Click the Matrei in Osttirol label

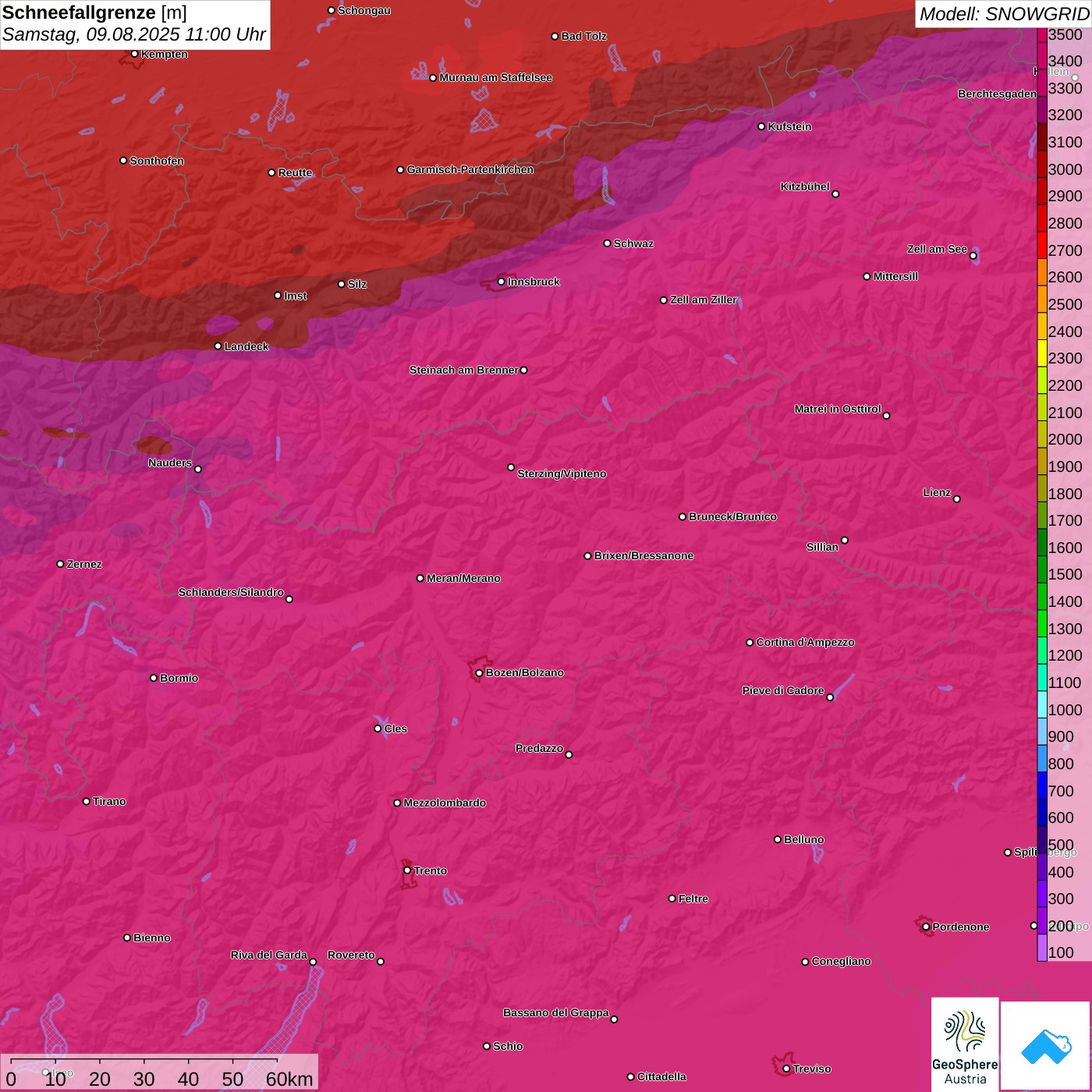[x=838, y=409]
